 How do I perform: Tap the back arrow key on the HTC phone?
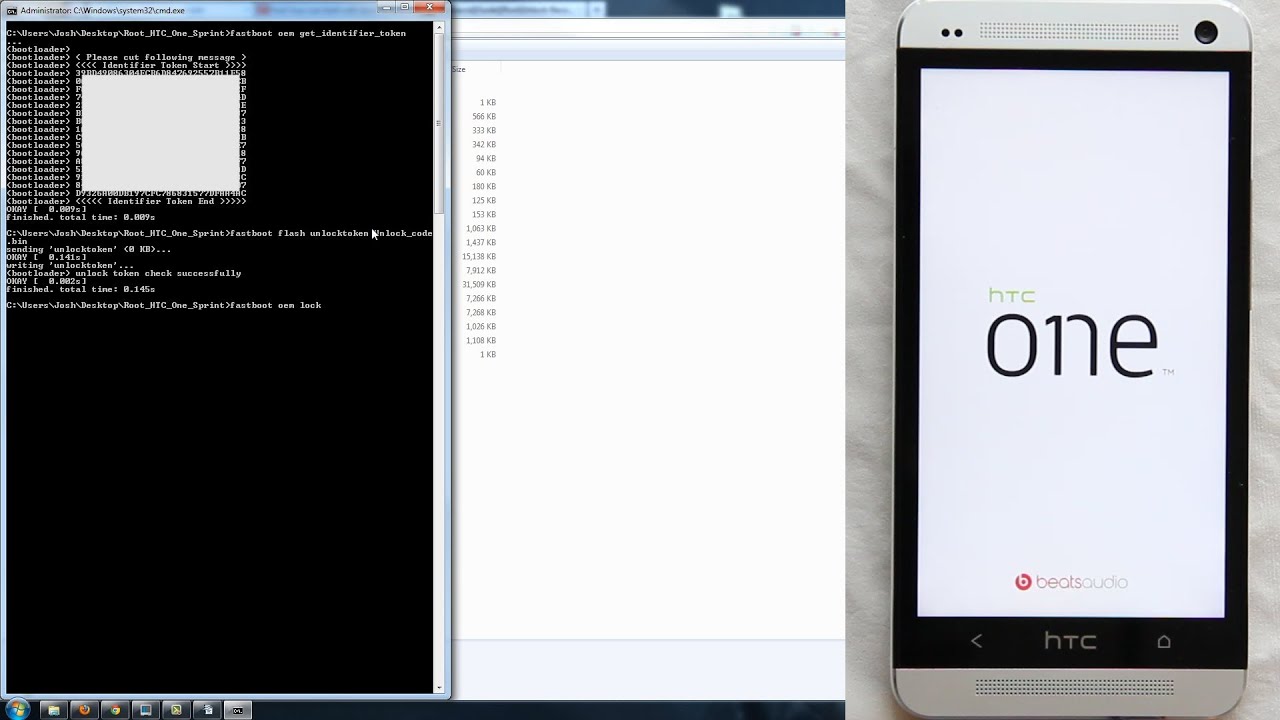(x=977, y=641)
